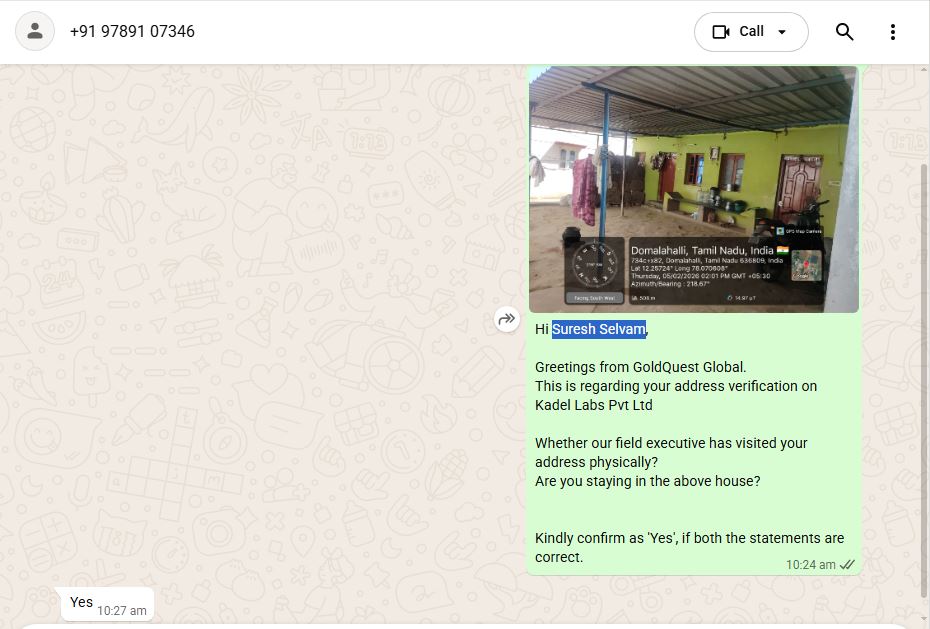
Task: Open the house photo attachment
Action: click(693, 189)
